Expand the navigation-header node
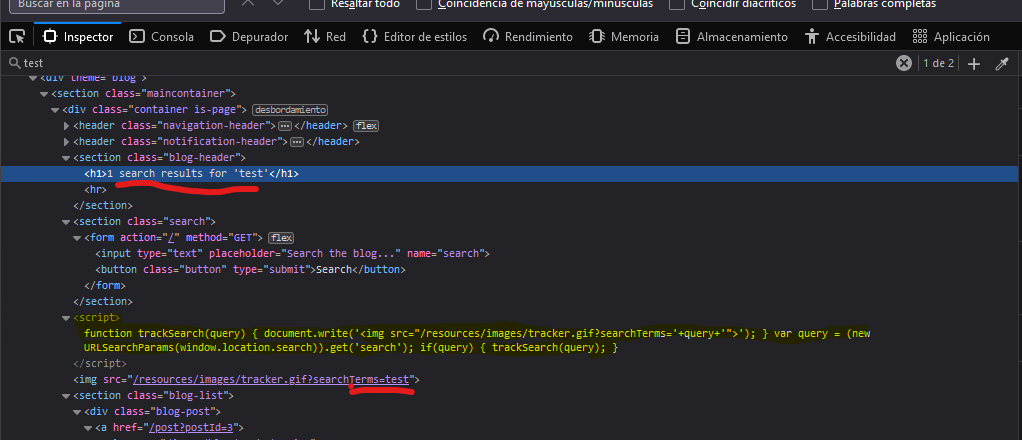The width and height of the screenshot is (1022, 440). coord(66,125)
